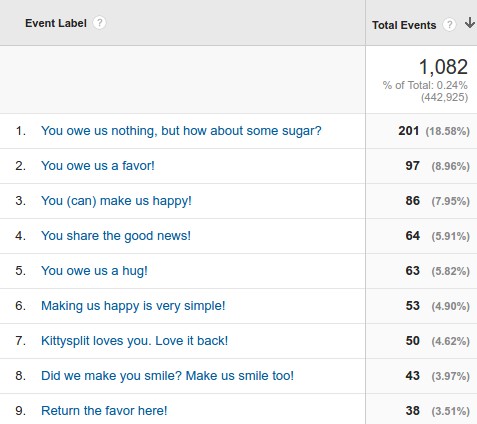Select the 38 events cell in row 9
This screenshot has height=424, width=477.
point(412,411)
